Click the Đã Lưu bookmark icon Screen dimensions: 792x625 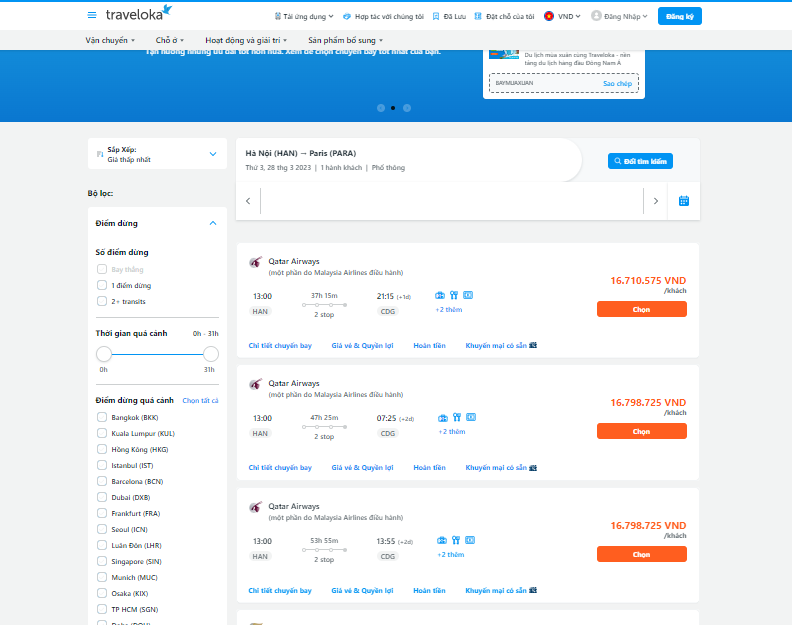[x=436, y=16]
